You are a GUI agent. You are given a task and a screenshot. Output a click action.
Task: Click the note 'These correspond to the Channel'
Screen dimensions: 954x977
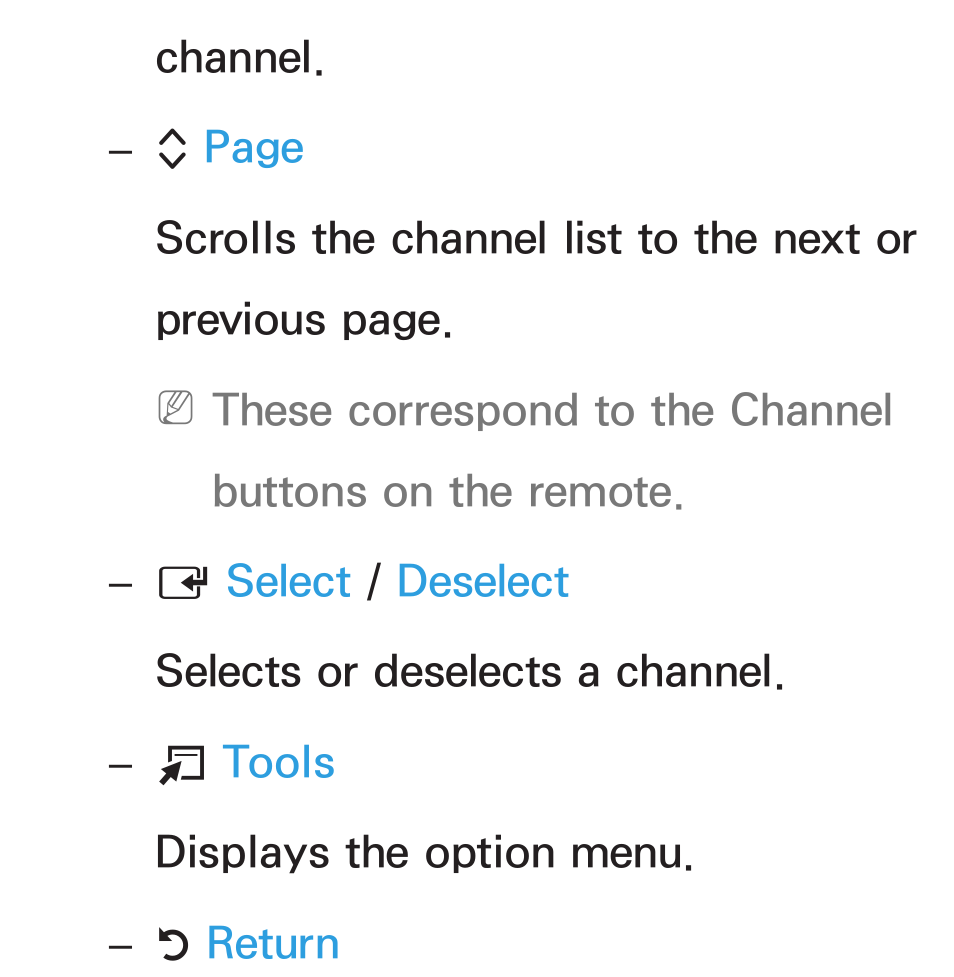tap(552, 411)
